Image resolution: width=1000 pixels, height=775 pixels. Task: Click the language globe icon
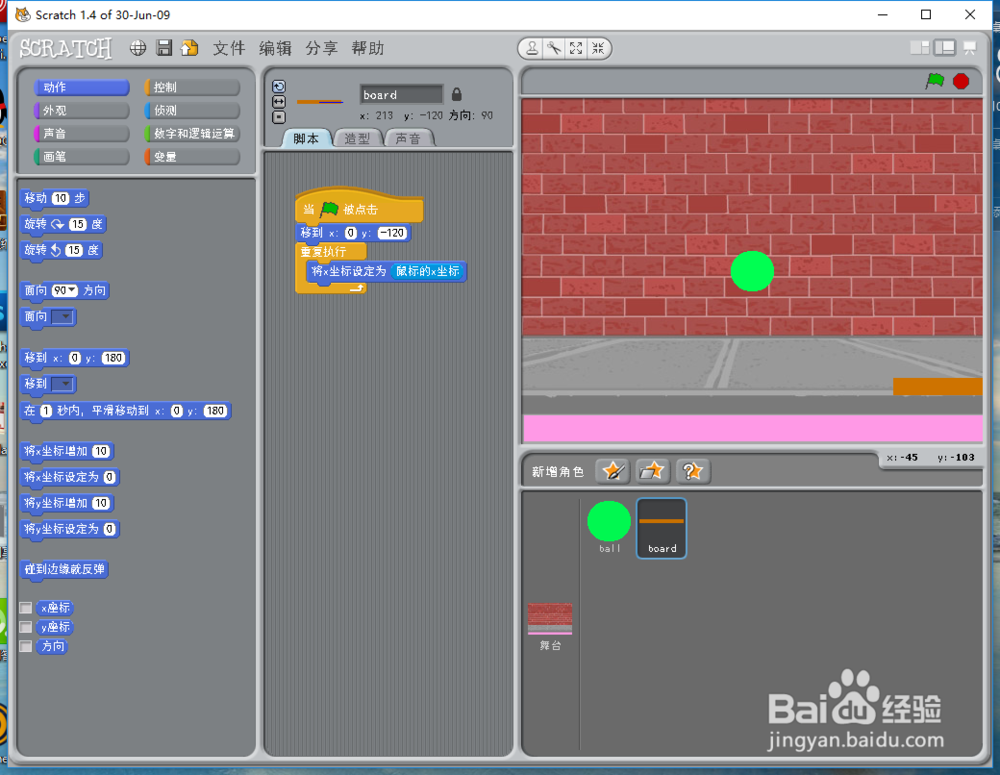(138, 48)
